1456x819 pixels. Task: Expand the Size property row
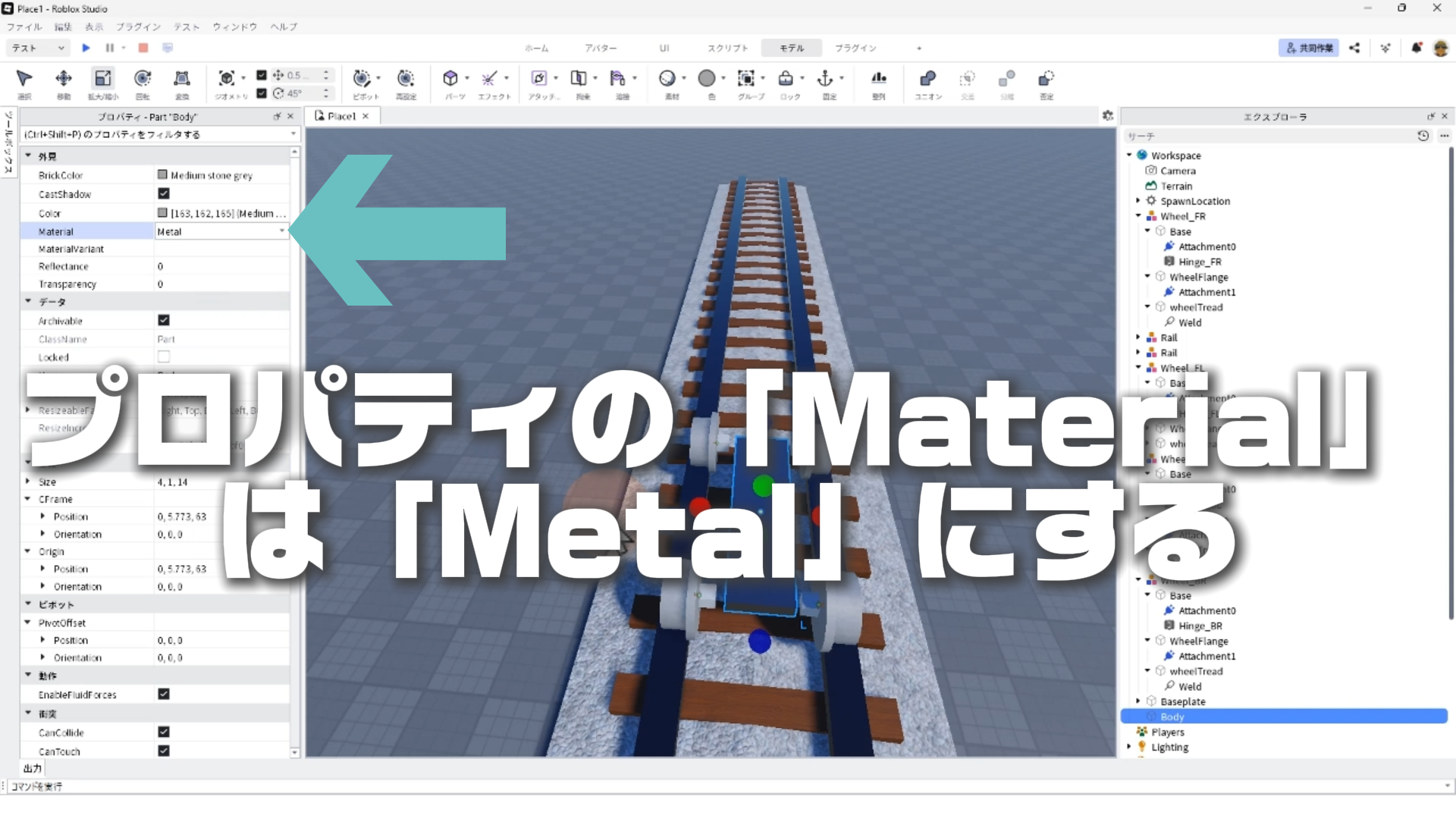(x=28, y=482)
